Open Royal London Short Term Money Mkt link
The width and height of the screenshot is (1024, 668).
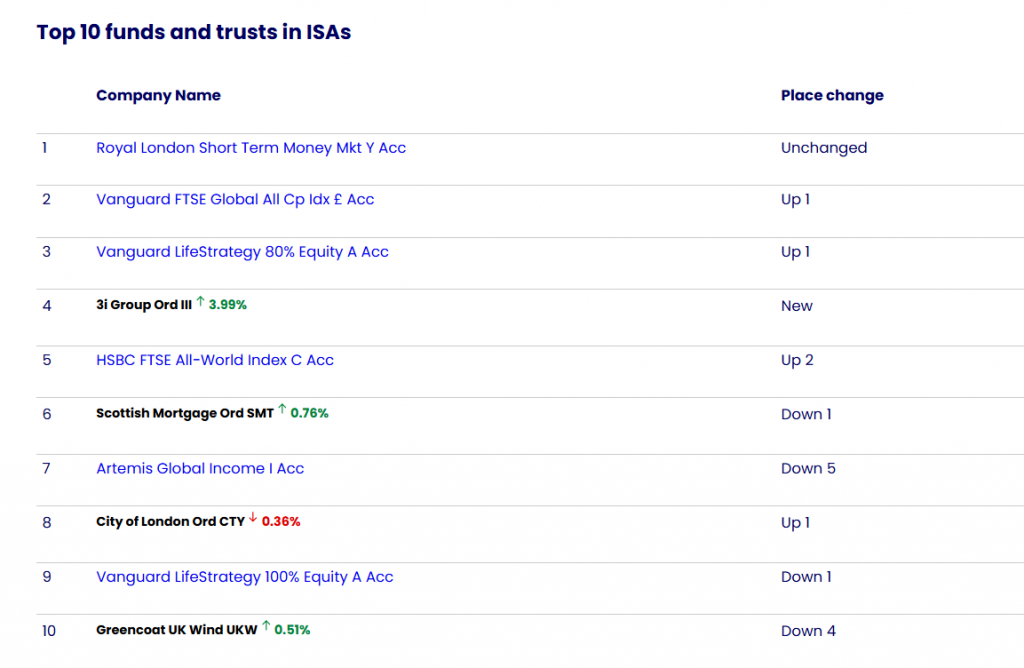[x=251, y=148]
